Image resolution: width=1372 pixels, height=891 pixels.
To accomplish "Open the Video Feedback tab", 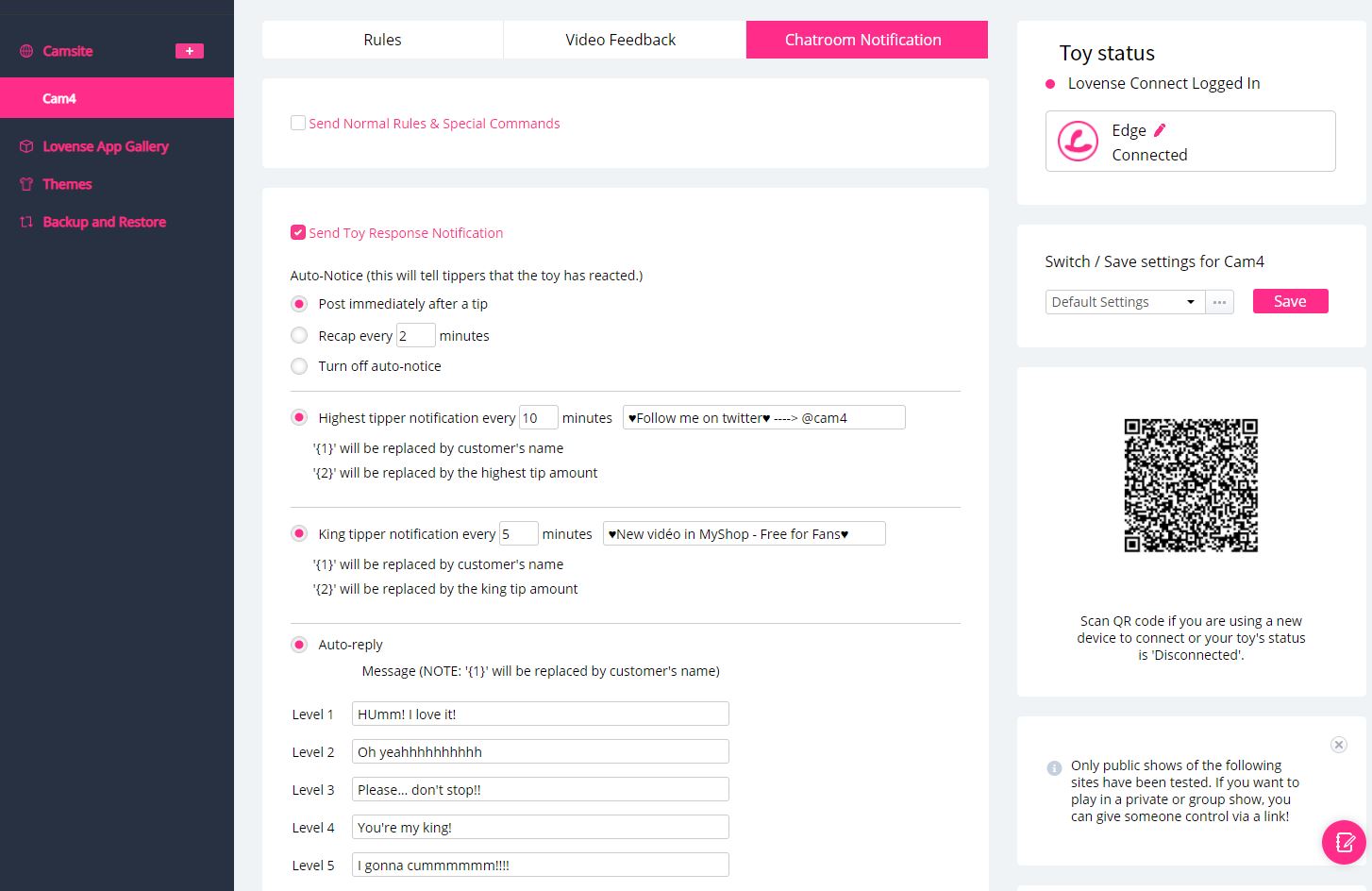I will click(x=620, y=40).
